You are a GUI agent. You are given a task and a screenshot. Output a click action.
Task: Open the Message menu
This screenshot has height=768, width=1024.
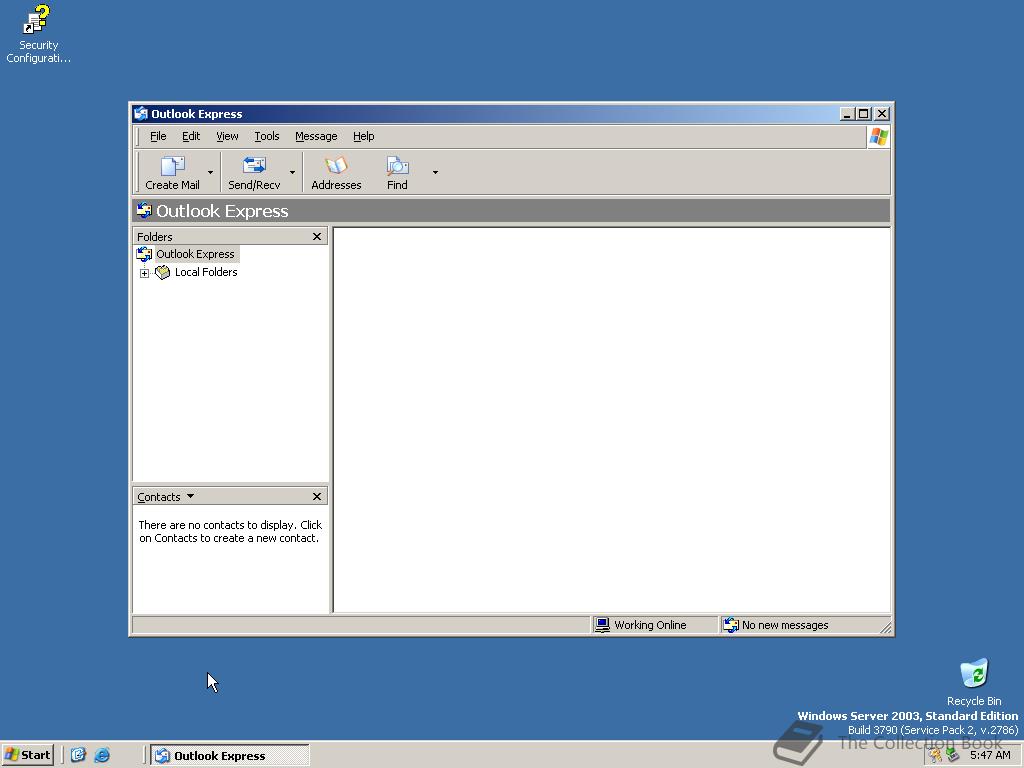click(x=316, y=136)
